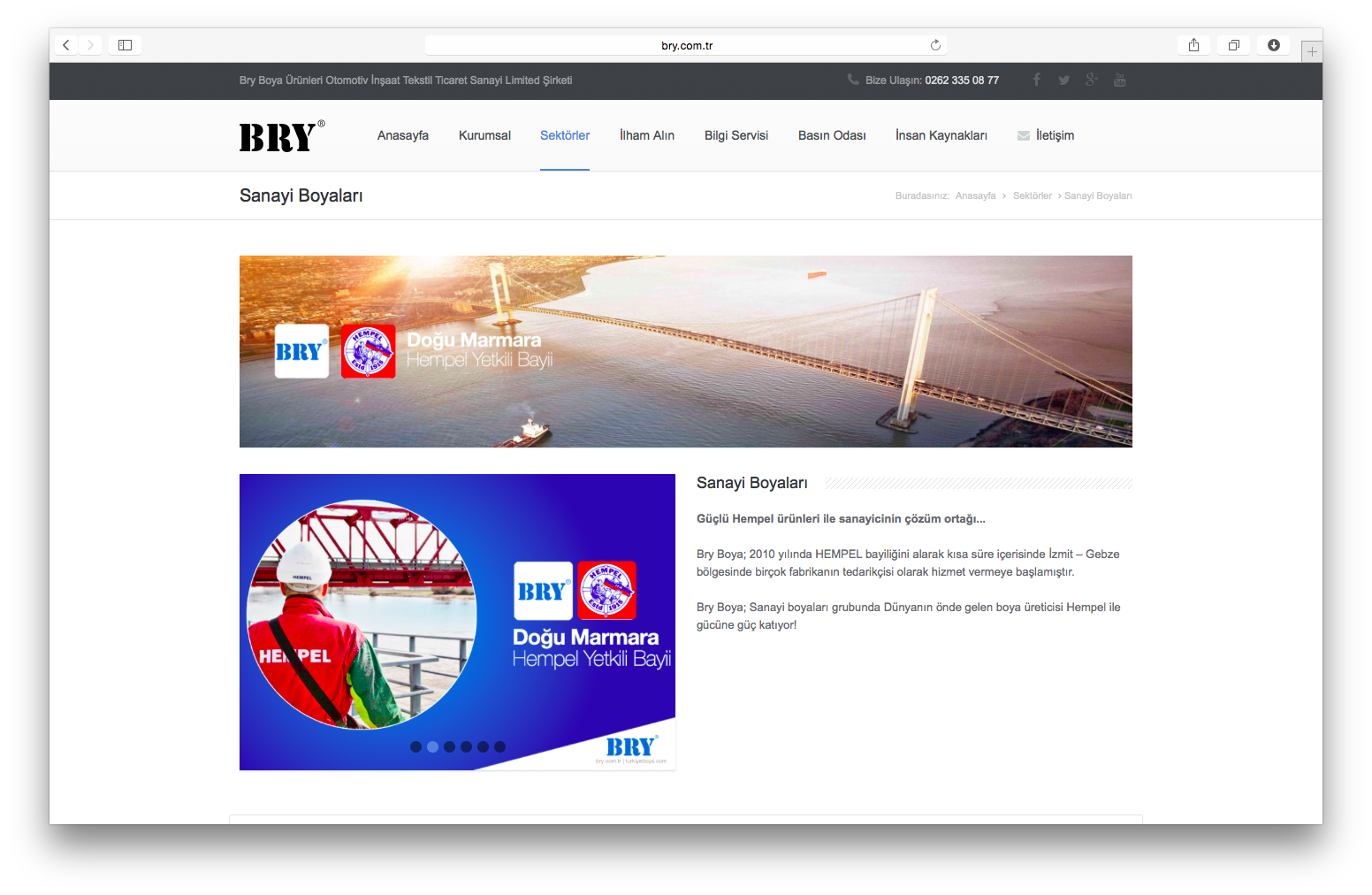This screenshot has width=1372, height=895.
Task: Click the phone number 0262 335 08 77
Action: click(962, 80)
